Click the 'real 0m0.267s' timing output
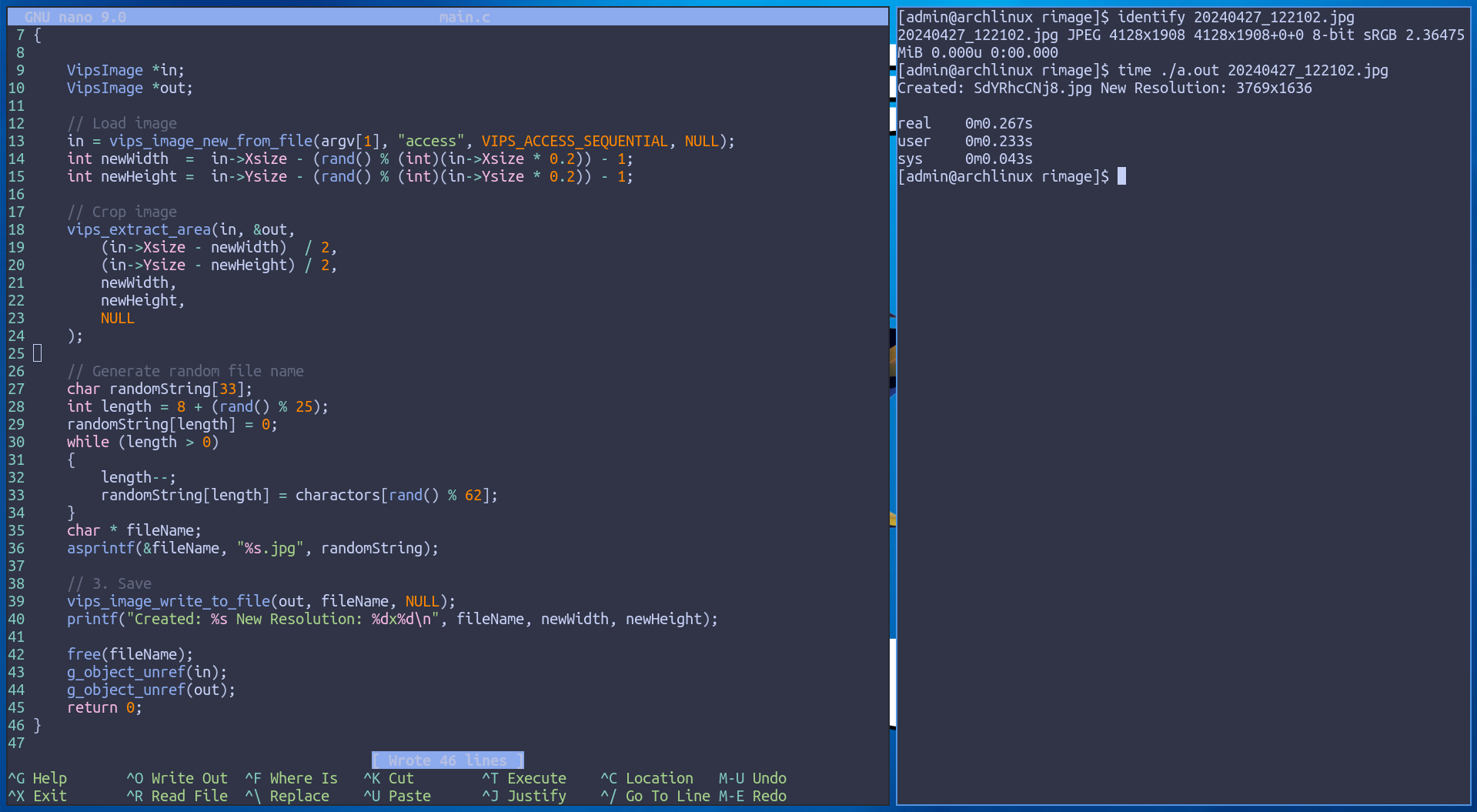Viewport: 1477px width, 812px height. pos(965,123)
